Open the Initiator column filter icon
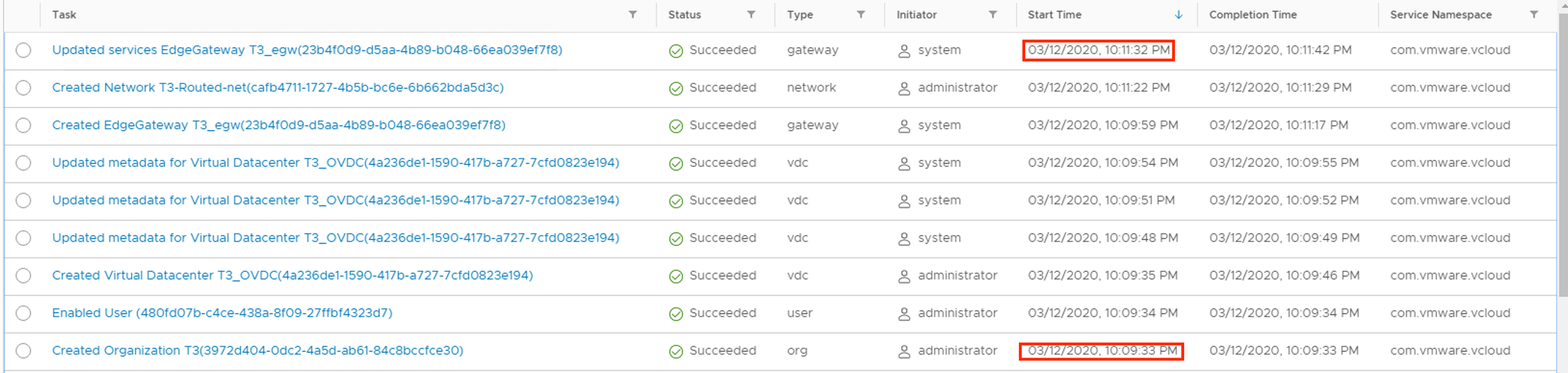This screenshot has width=1568, height=373. coord(993,14)
